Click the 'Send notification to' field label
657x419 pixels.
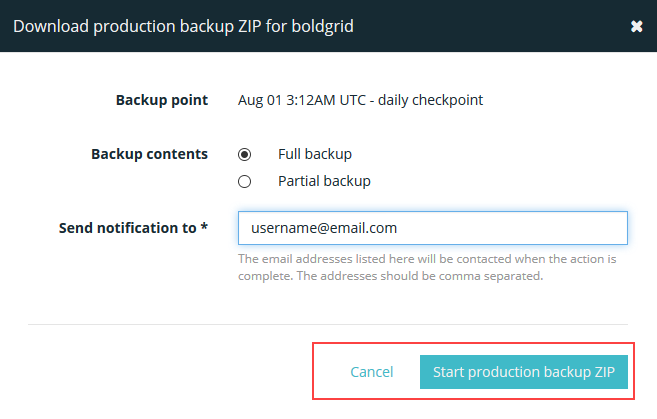pyautogui.click(x=128, y=228)
